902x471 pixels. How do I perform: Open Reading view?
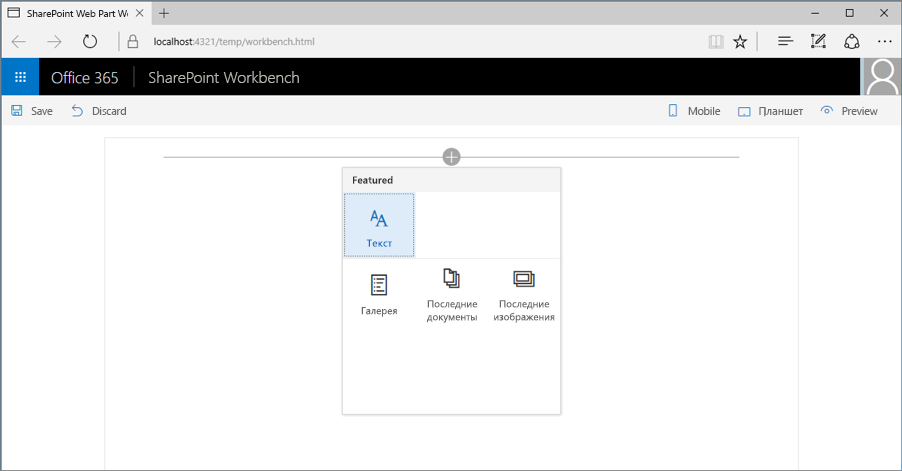(x=716, y=41)
